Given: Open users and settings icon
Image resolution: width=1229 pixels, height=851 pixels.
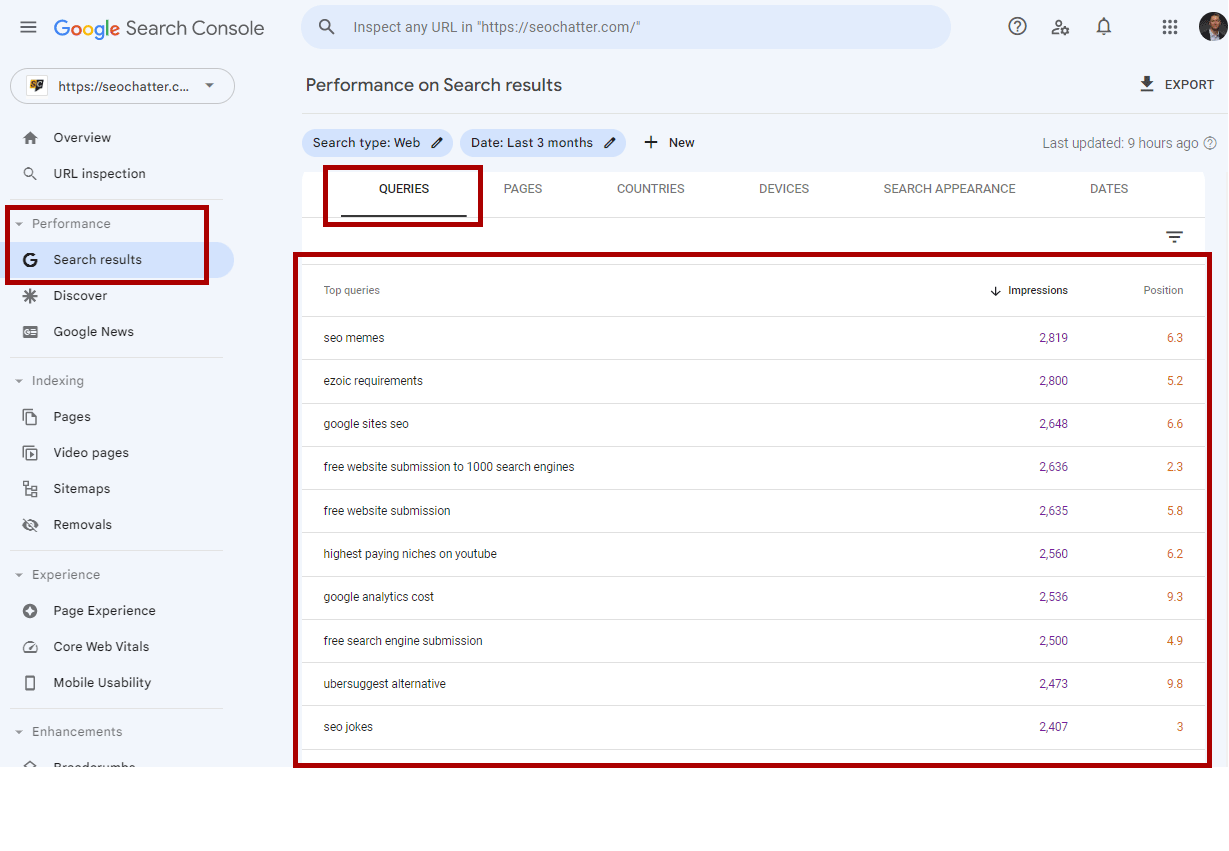Looking at the screenshot, I should tap(1060, 27).
